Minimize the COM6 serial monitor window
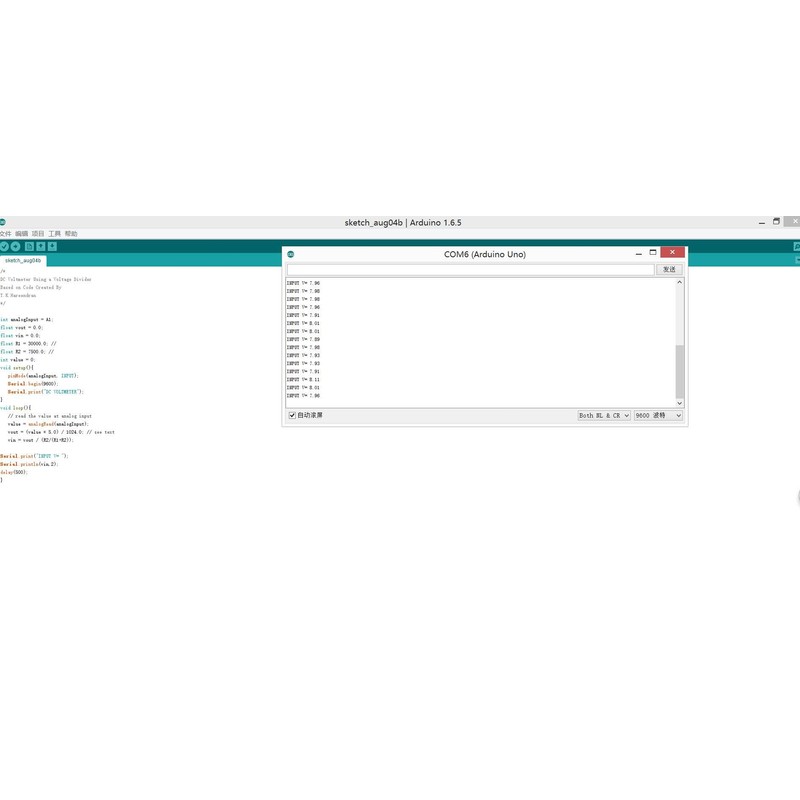 pyautogui.click(x=638, y=254)
